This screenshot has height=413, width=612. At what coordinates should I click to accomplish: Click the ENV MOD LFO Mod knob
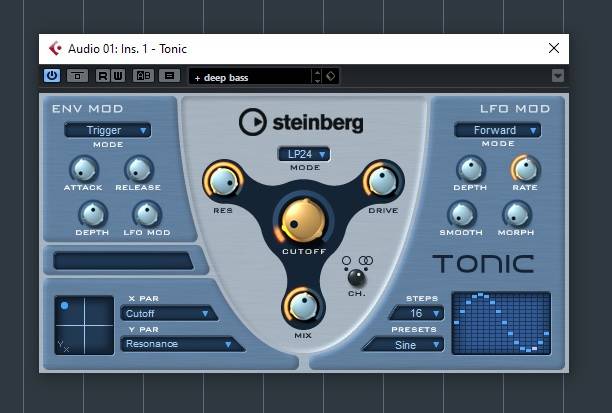(147, 214)
